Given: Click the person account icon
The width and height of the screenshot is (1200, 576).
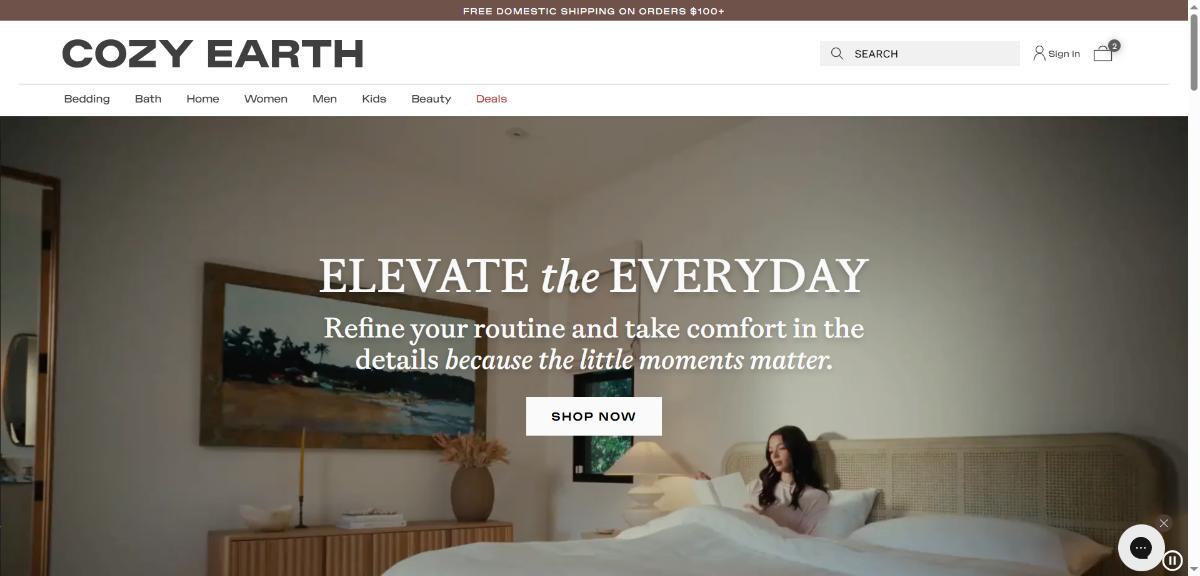Looking at the screenshot, I should tap(1039, 53).
